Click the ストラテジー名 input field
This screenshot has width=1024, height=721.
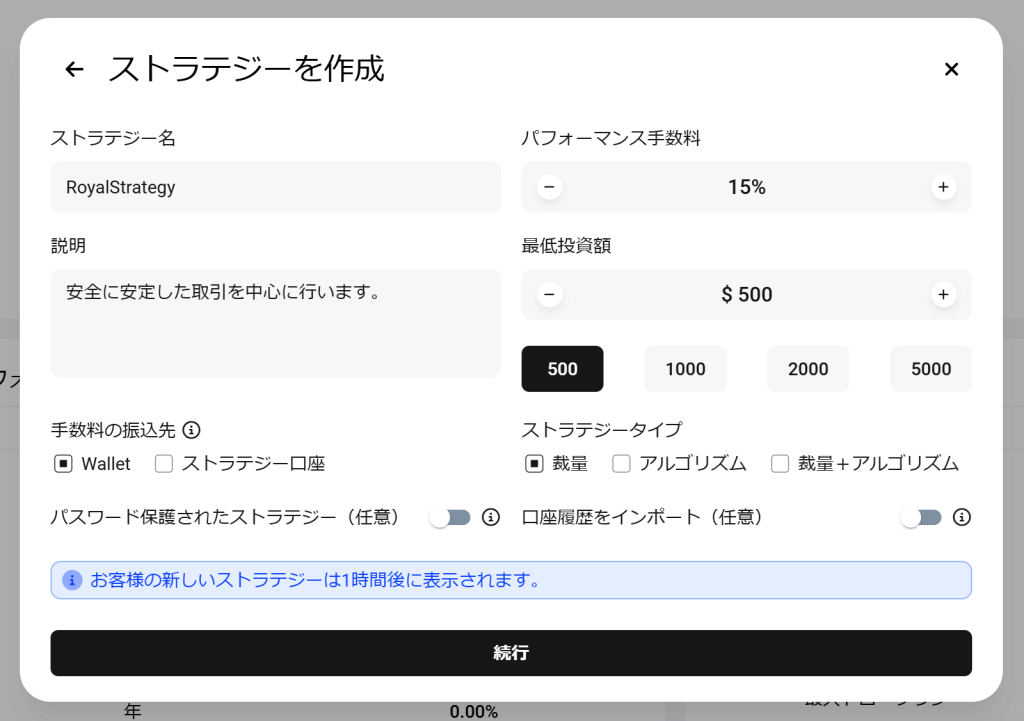click(x=275, y=187)
